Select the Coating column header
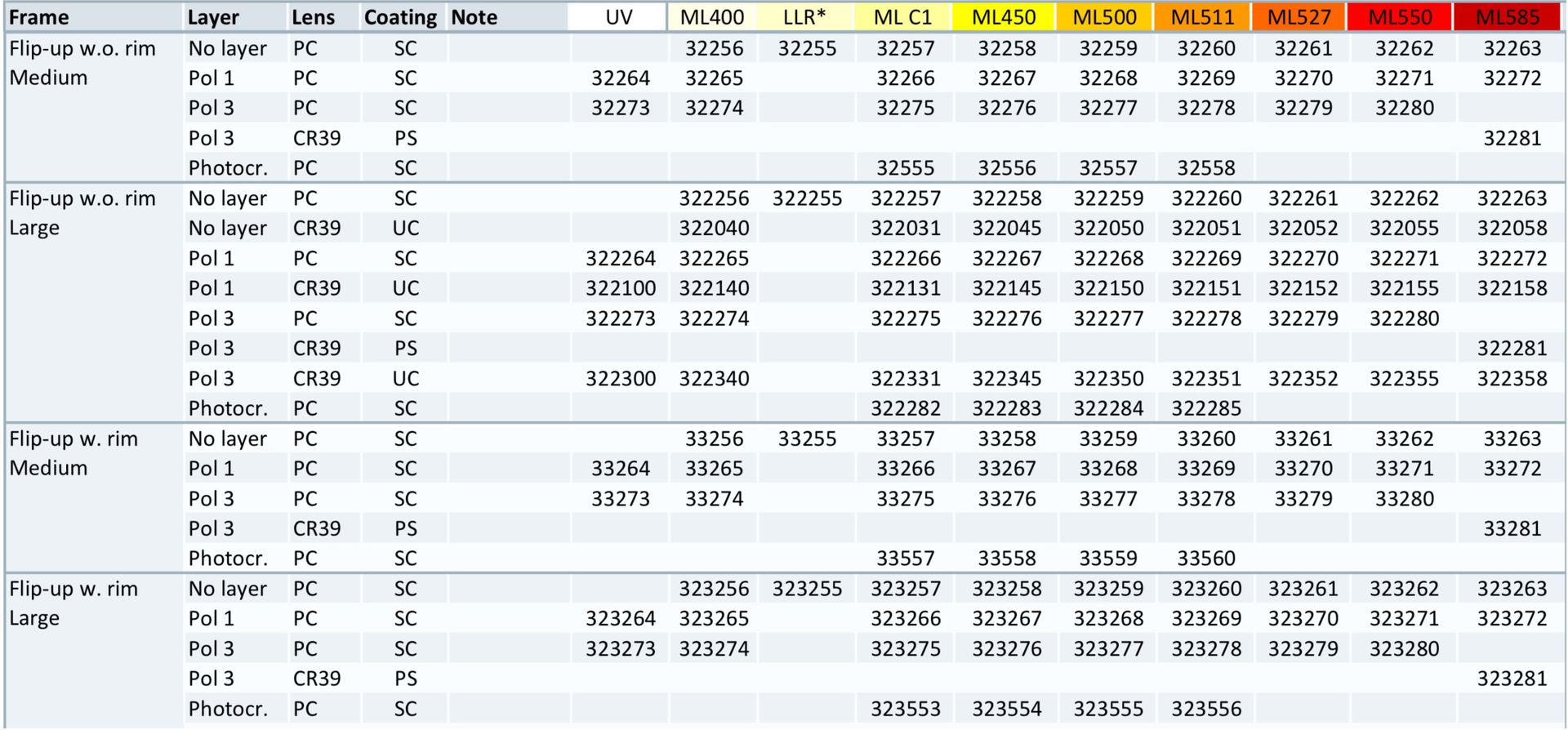Image resolution: width=1568 pixels, height=730 pixels. click(400, 17)
